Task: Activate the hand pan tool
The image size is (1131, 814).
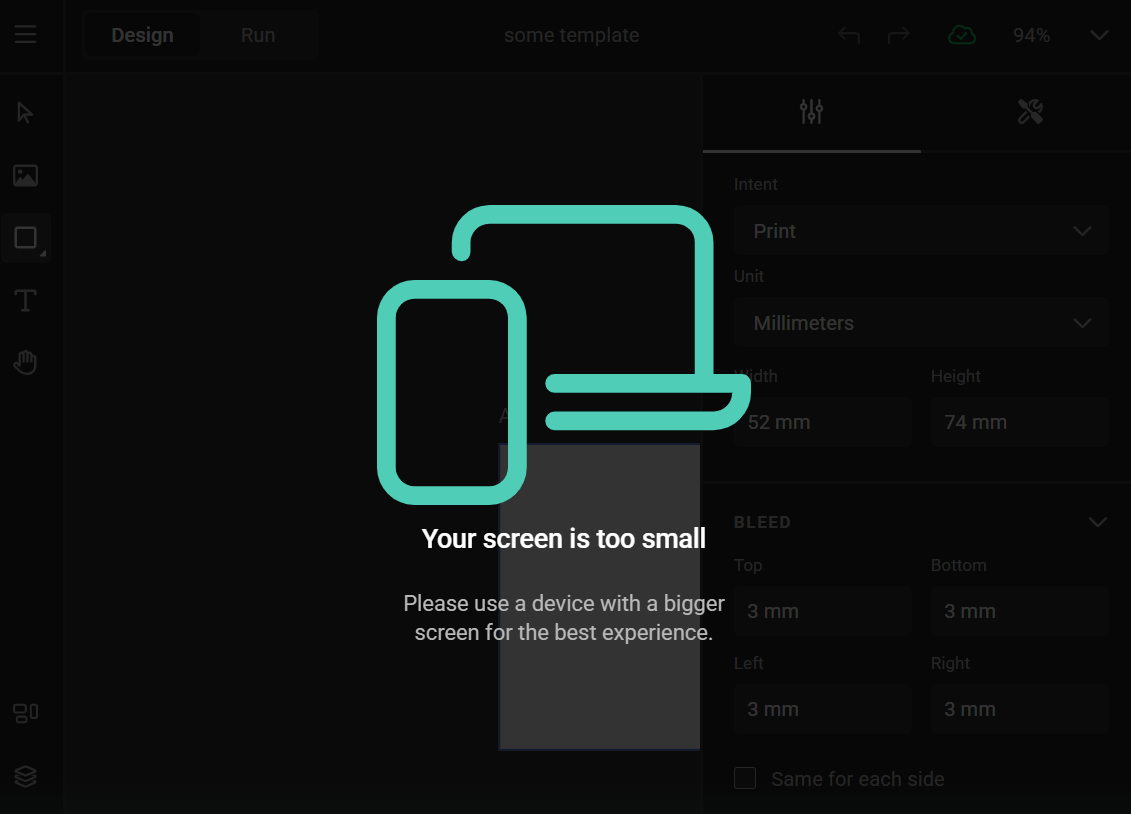Action: (x=25, y=363)
